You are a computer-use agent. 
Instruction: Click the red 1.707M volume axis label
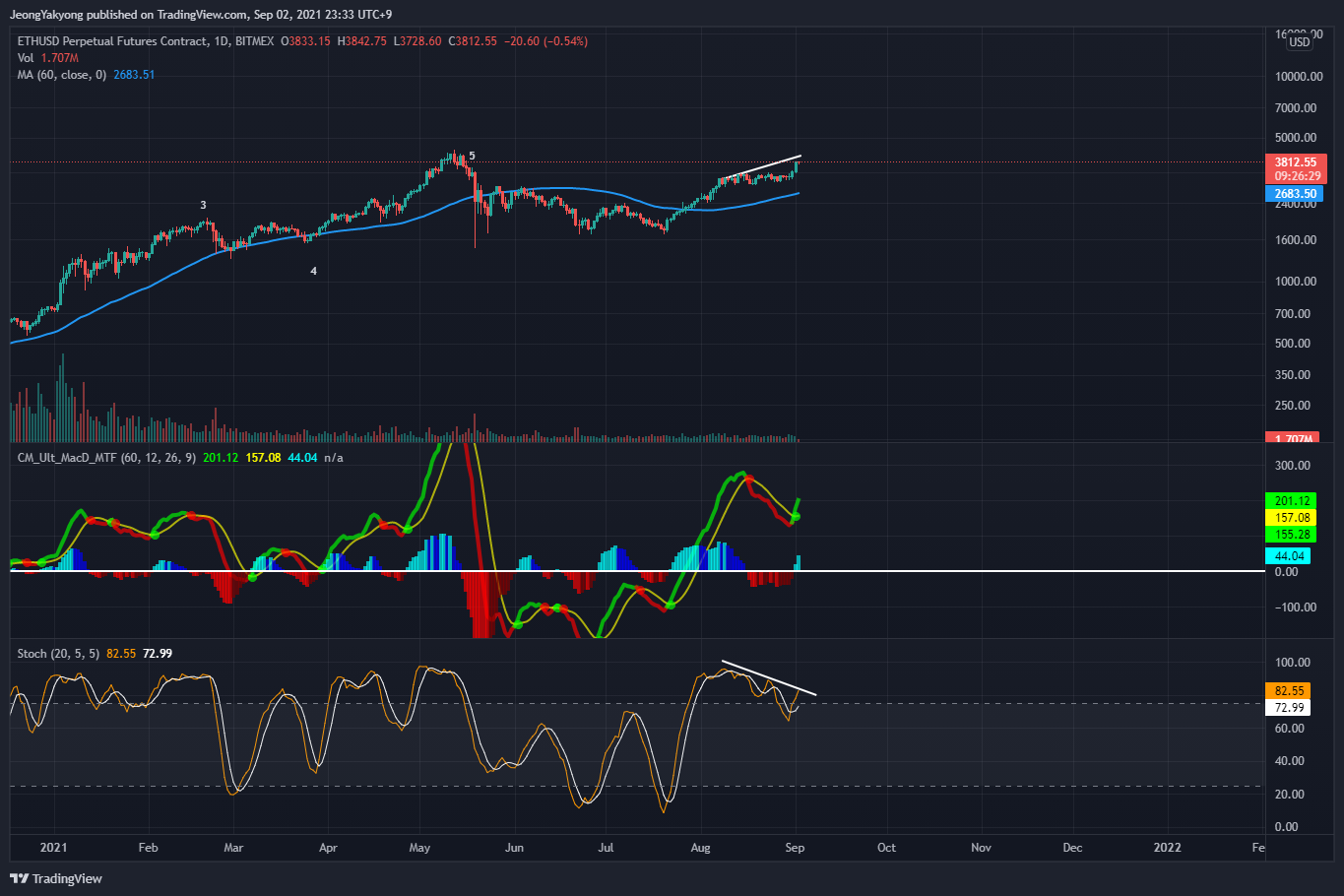(1294, 438)
